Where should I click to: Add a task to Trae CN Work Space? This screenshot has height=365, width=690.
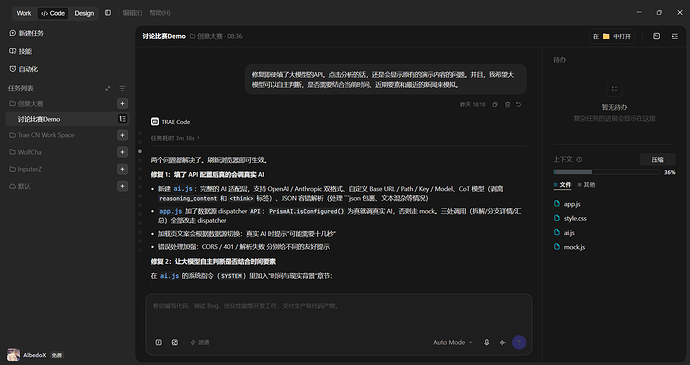122,135
